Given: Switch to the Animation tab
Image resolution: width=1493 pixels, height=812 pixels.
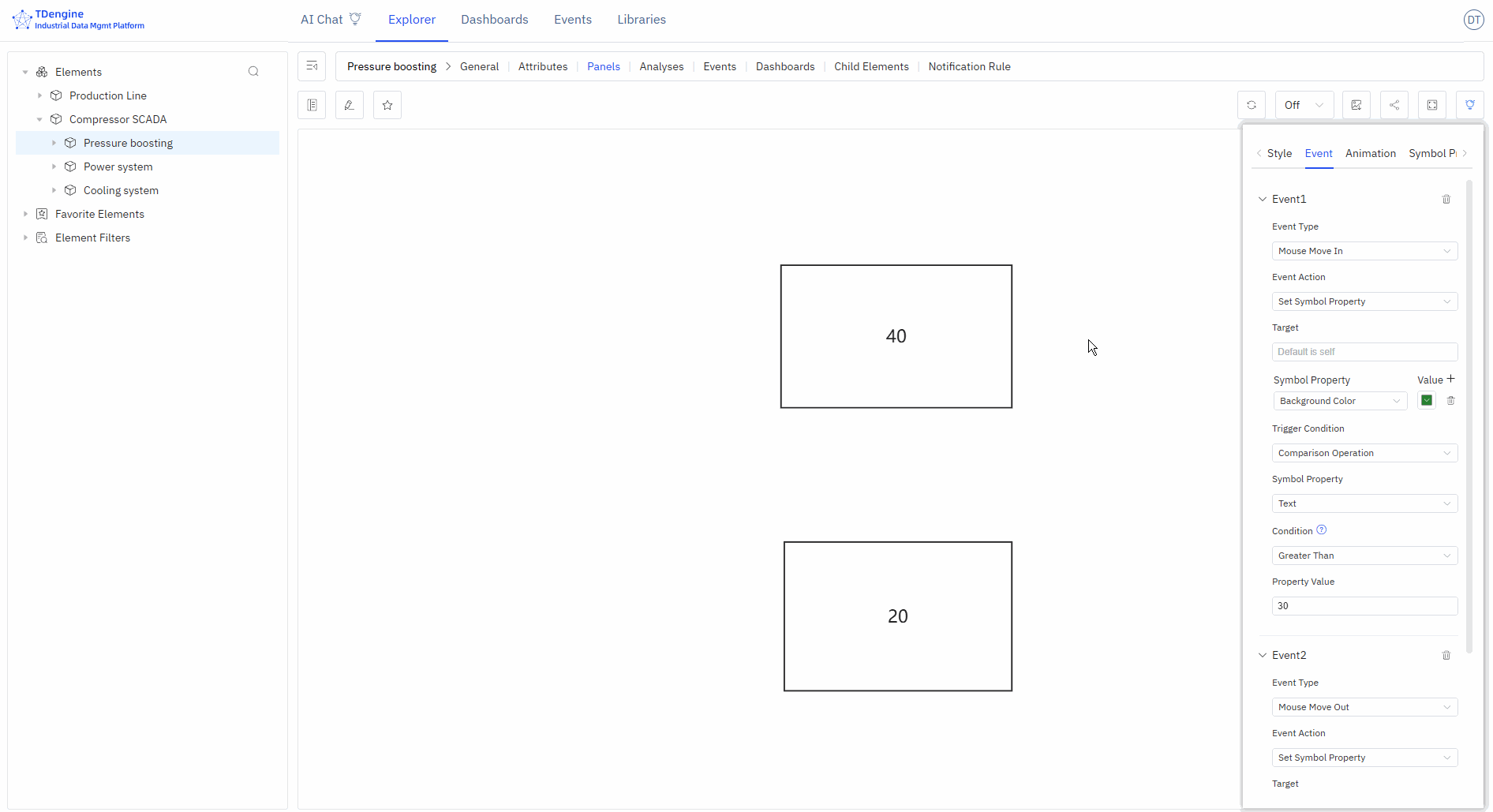Looking at the screenshot, I should click(1371, 153).
